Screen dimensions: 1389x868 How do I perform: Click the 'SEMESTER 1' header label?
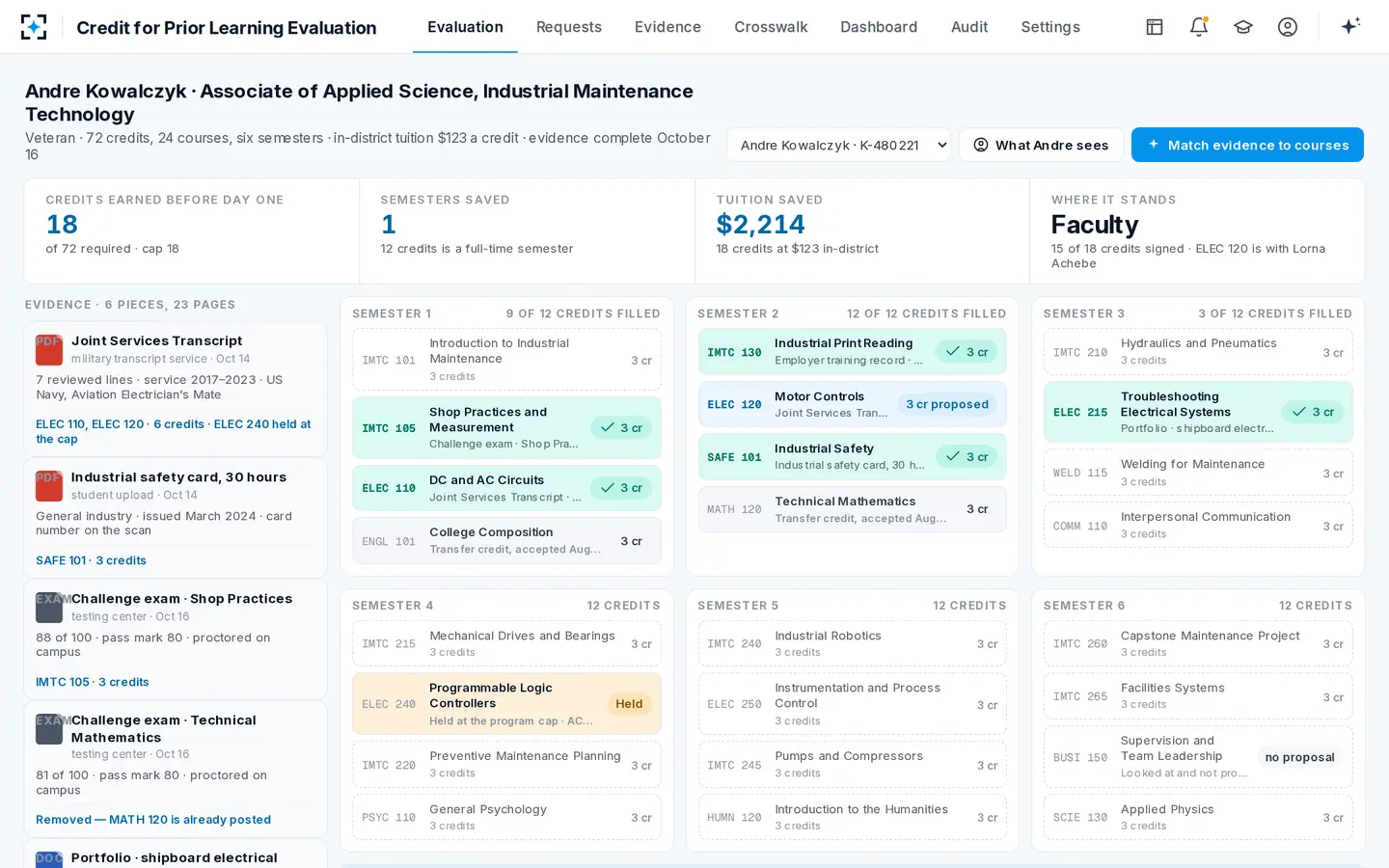tap(392, 313)
